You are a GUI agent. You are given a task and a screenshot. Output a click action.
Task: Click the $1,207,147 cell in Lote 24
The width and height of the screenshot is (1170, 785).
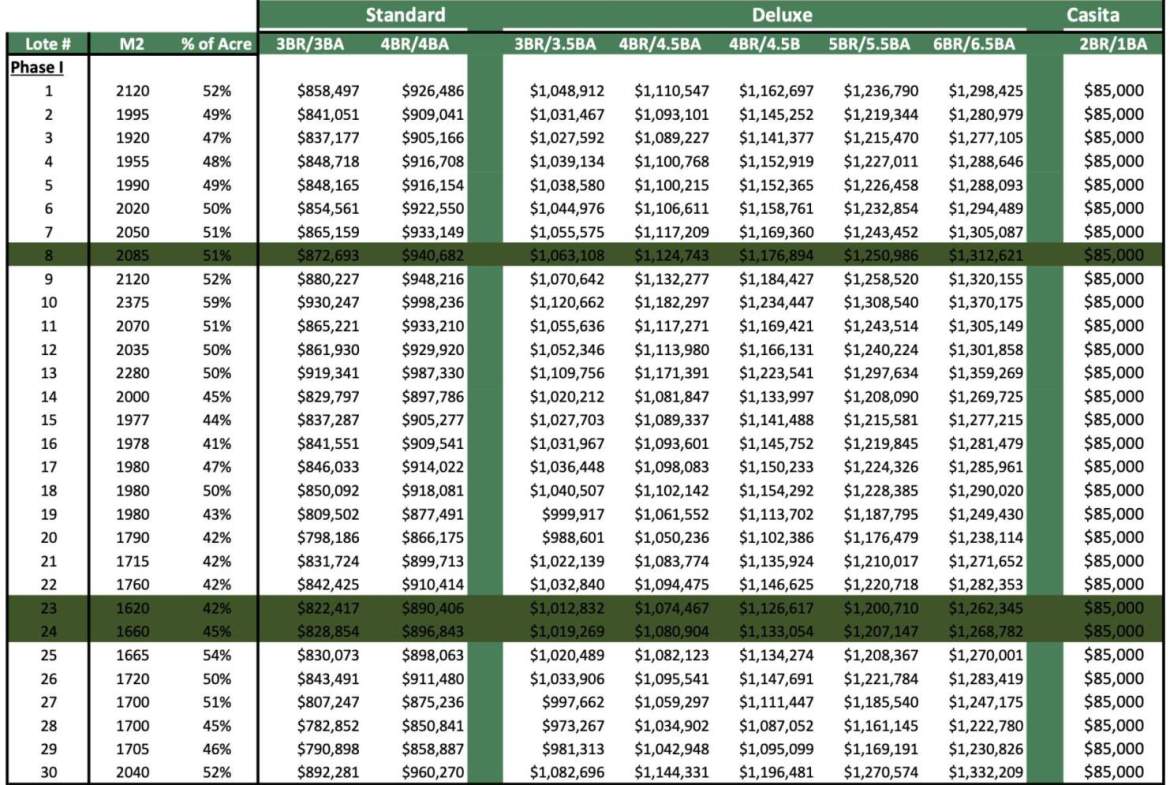[x=881, y=631]
